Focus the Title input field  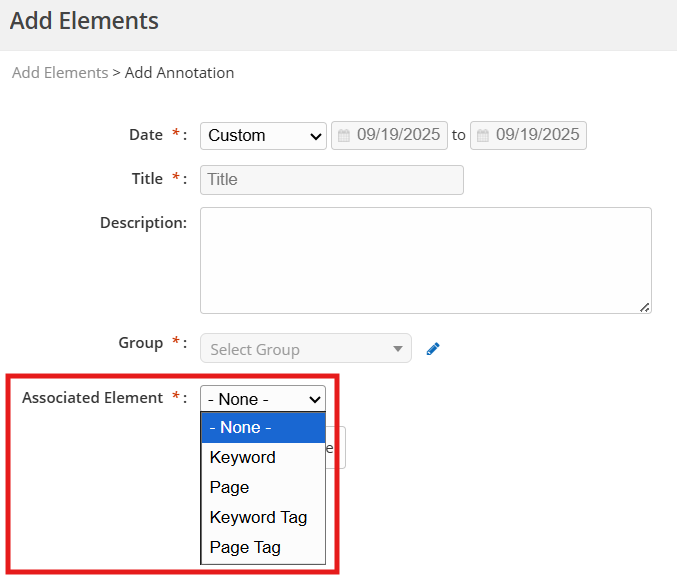(331, 180)
